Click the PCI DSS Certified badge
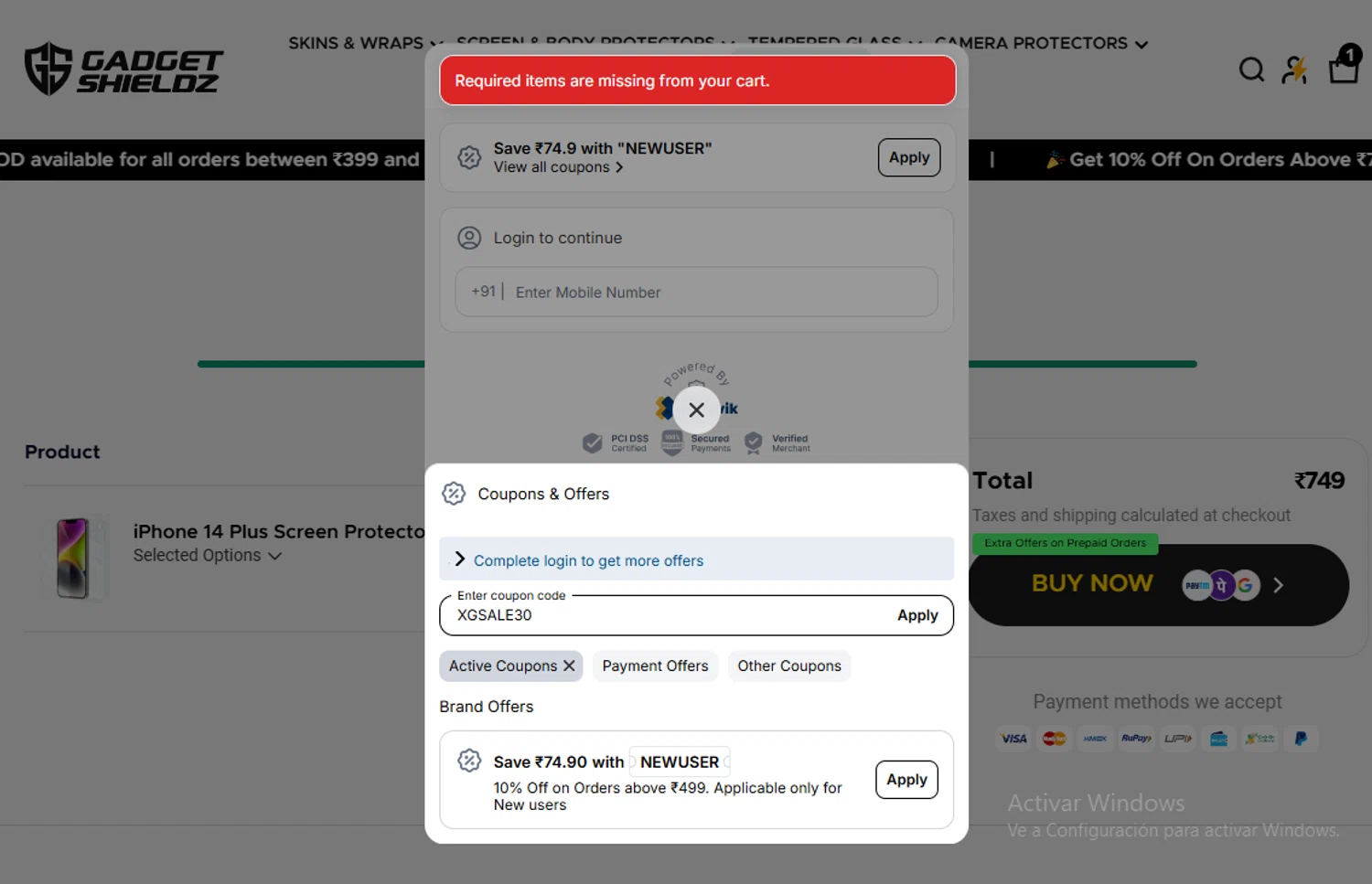Screen dimensions: 1372x884 (x=616, y=443)
